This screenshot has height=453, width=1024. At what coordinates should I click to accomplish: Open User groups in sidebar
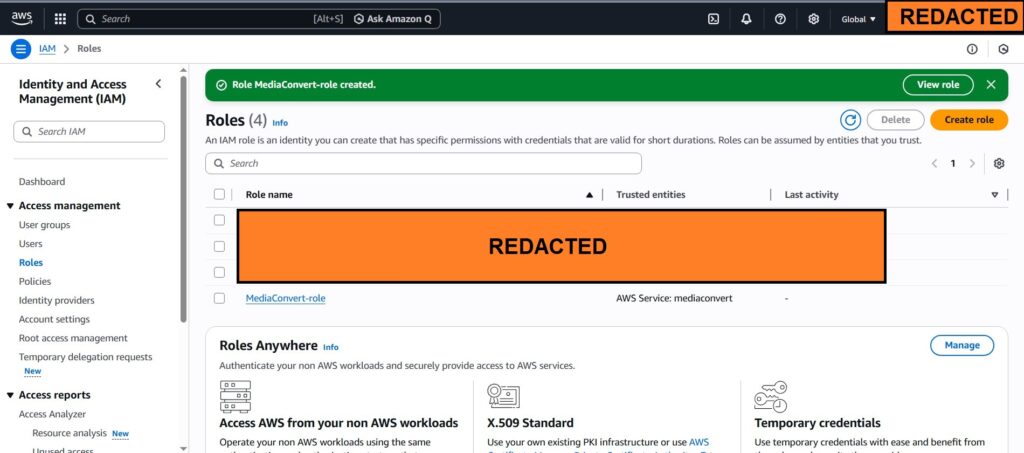[45, 225]
